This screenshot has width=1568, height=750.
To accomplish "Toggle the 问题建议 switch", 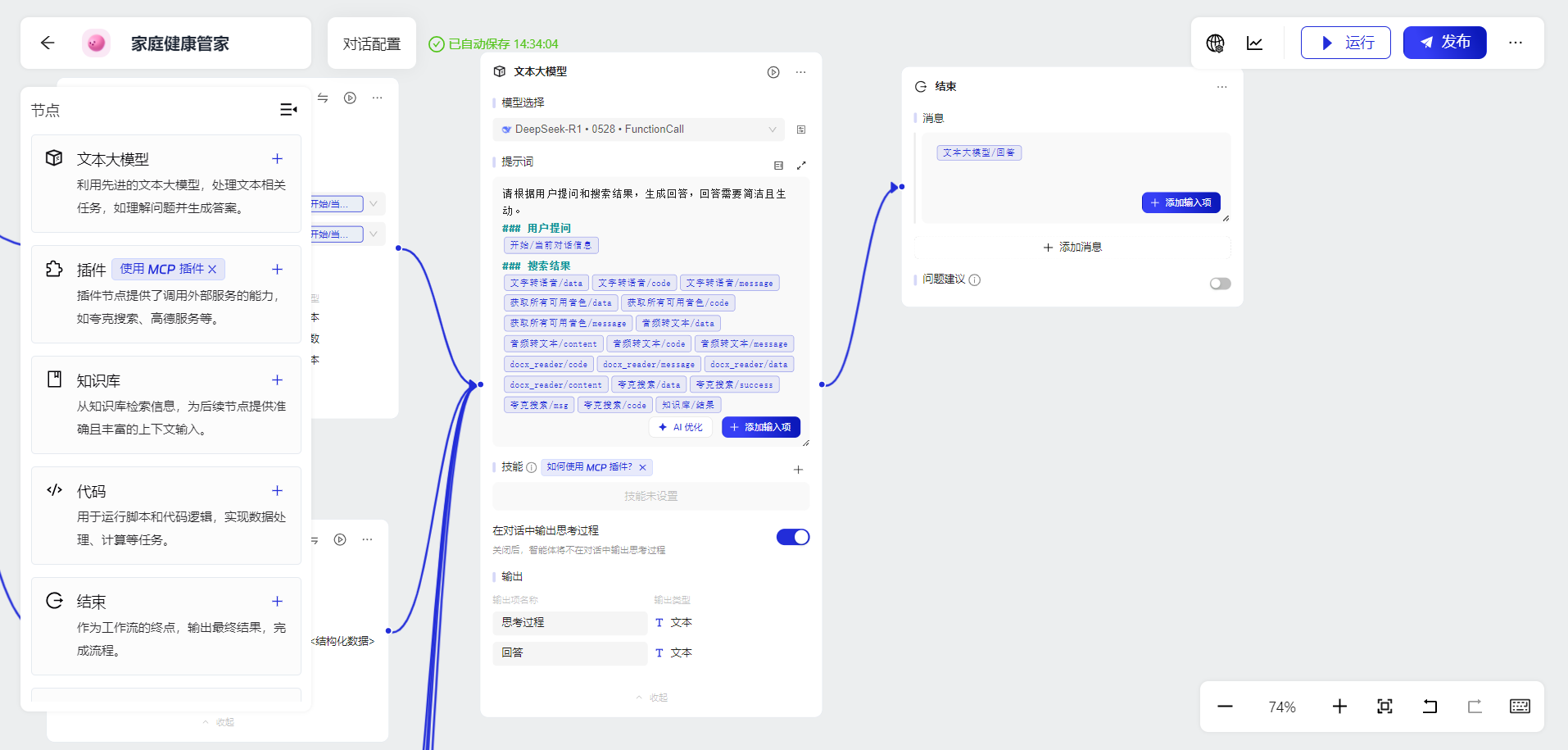I will (x=1220, y=284).
